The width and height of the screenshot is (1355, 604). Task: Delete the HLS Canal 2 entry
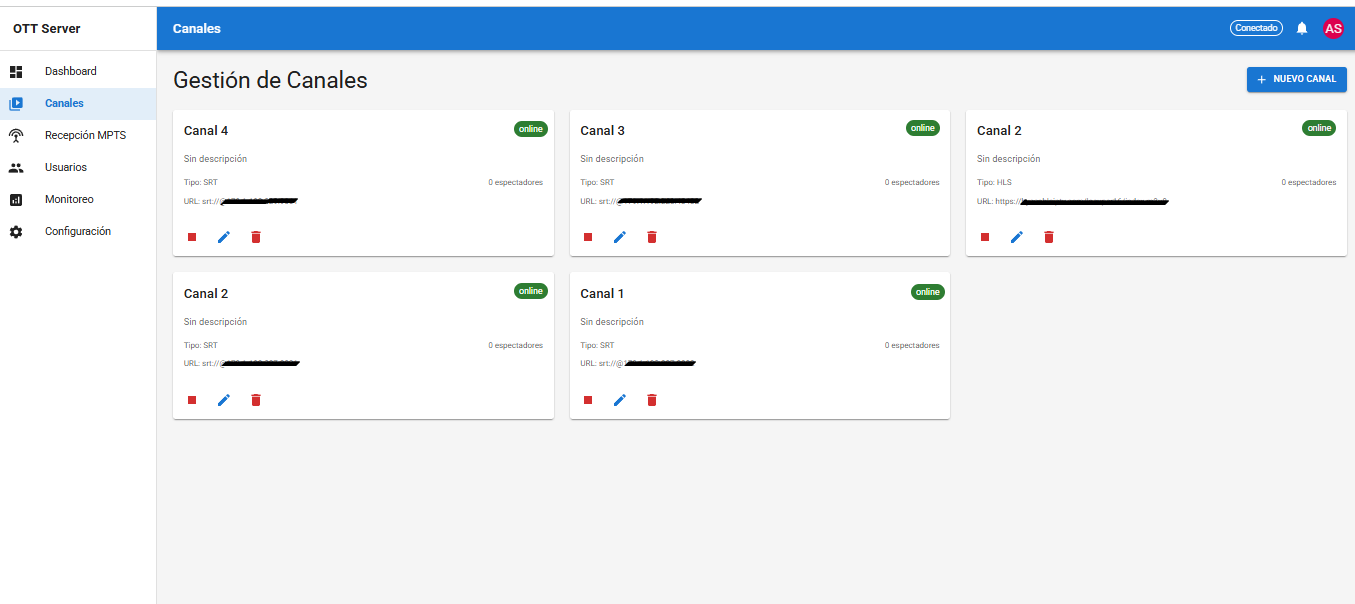coord(1049,237)
